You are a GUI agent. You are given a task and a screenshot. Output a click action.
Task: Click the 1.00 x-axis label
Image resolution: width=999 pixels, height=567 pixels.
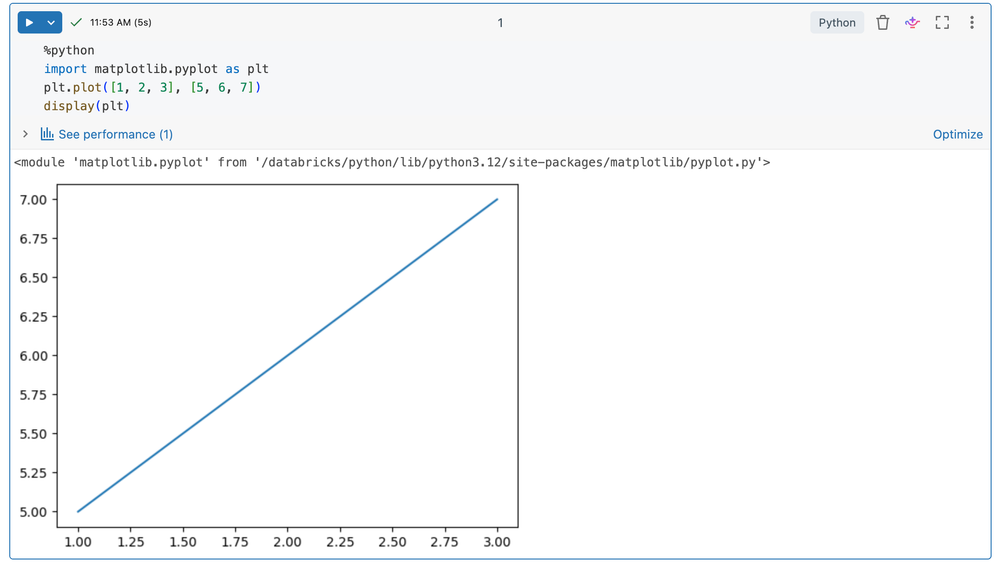click(x=78, y=542)
